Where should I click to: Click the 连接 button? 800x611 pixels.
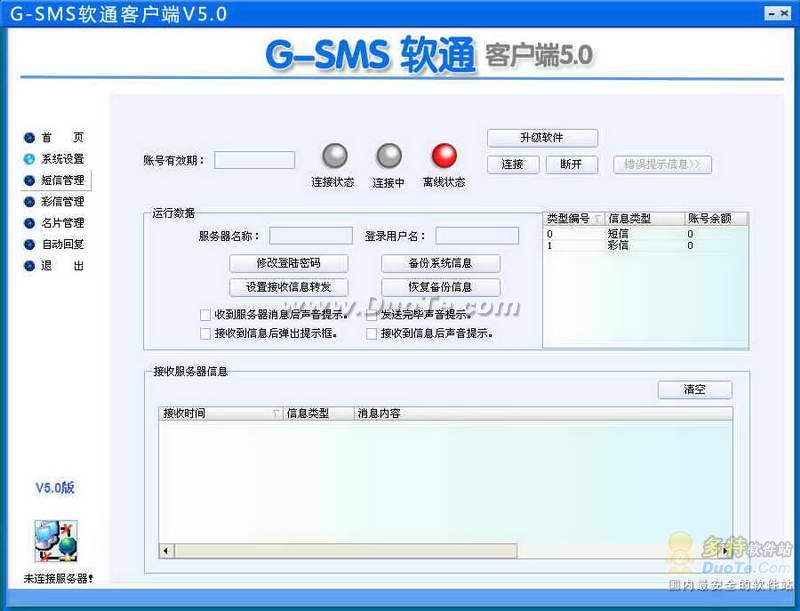pyautogui.click(x=512, y=164)
